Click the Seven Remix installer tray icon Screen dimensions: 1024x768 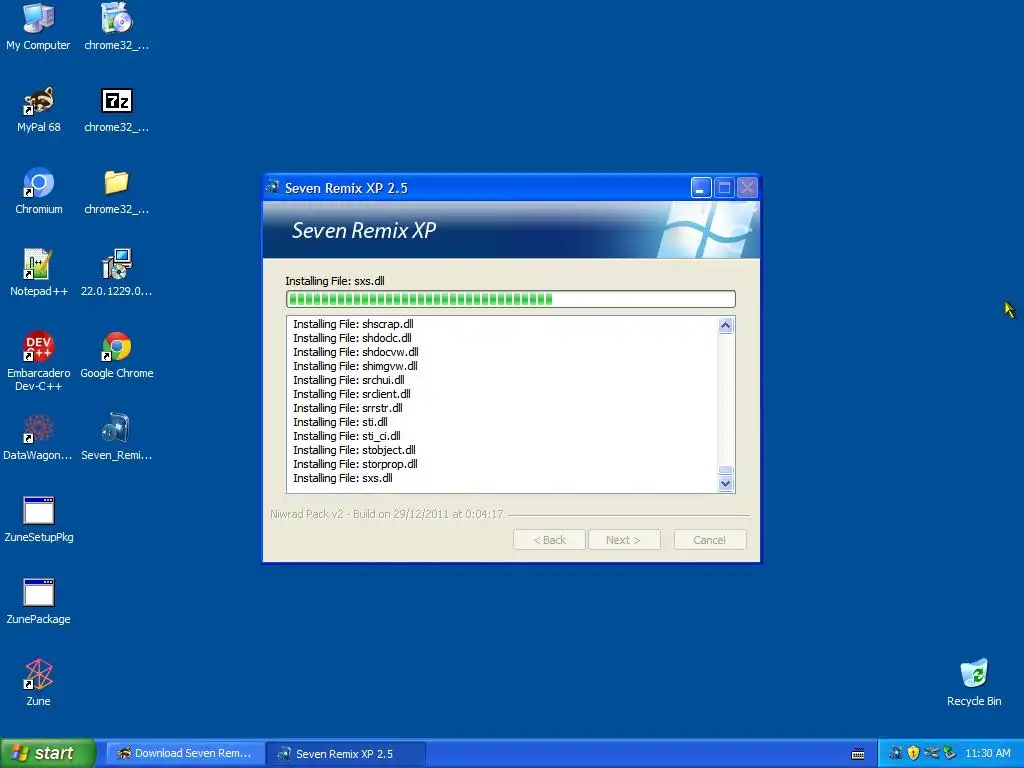895,753
